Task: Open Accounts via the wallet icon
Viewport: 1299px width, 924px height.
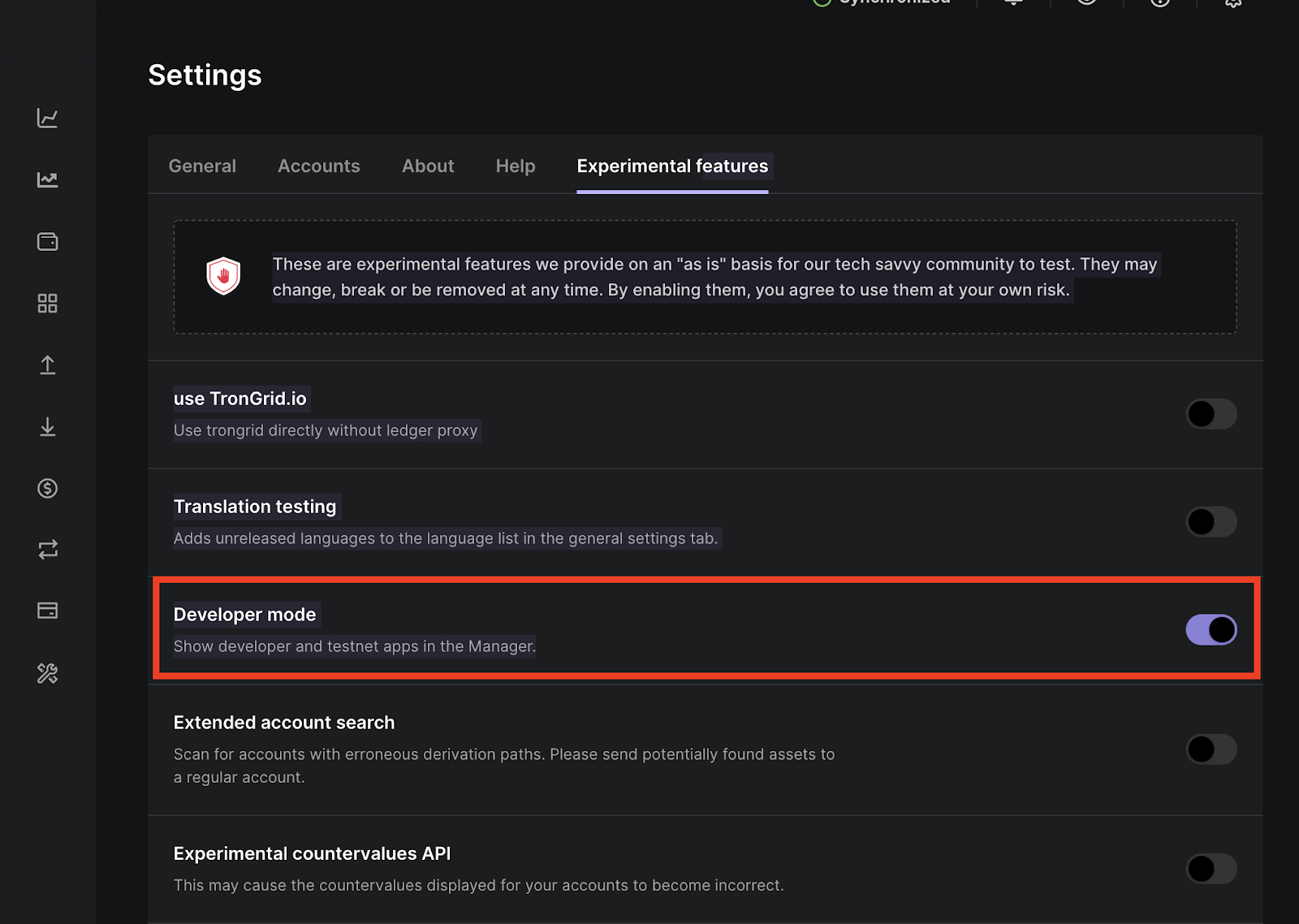Action: pos(47,241)
